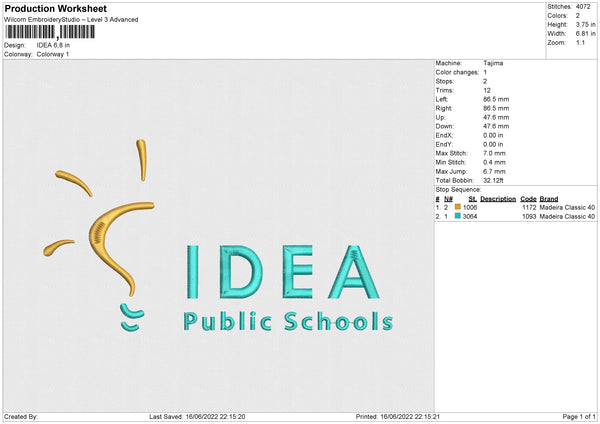Click the 'Description' column header

point(498,199)
